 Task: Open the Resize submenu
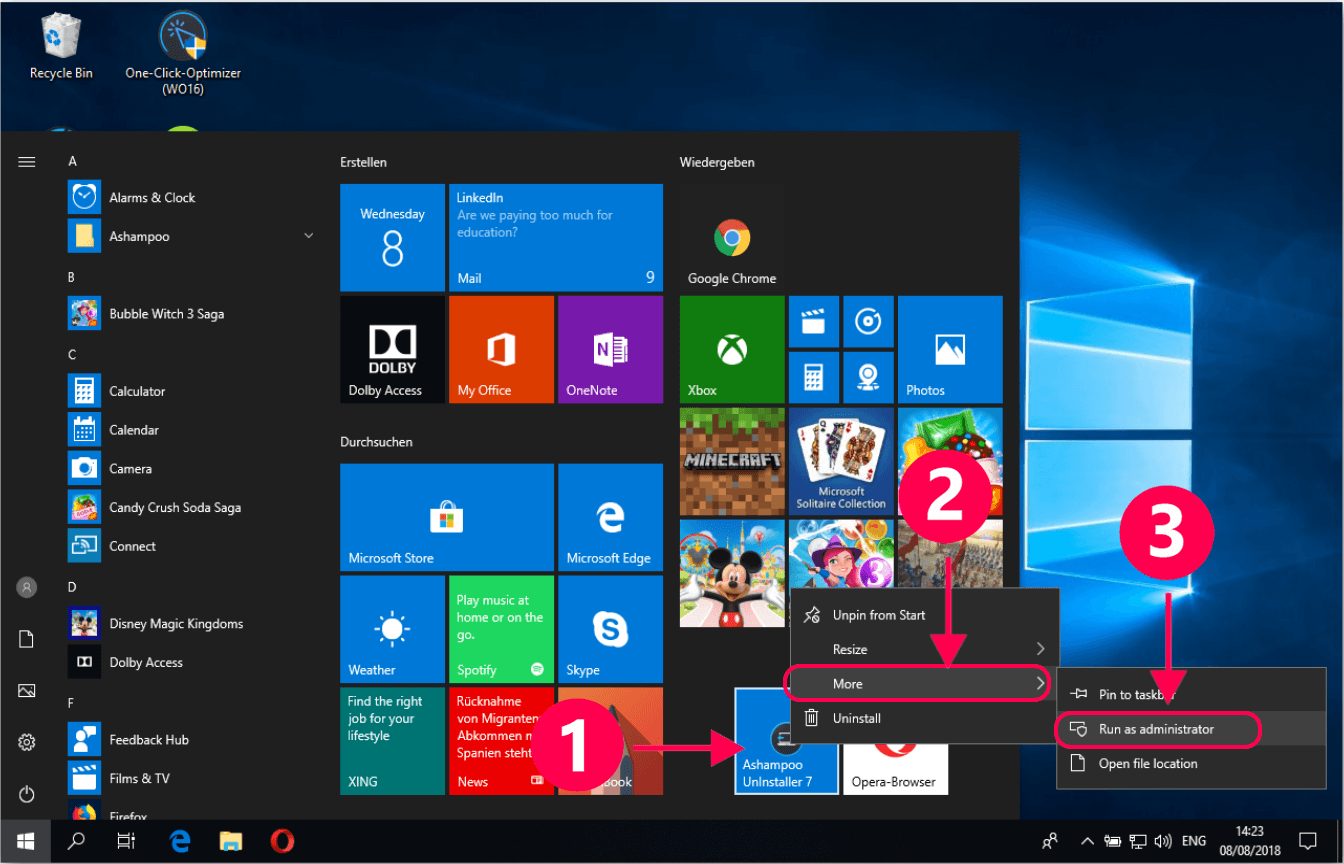coord(924,649)
